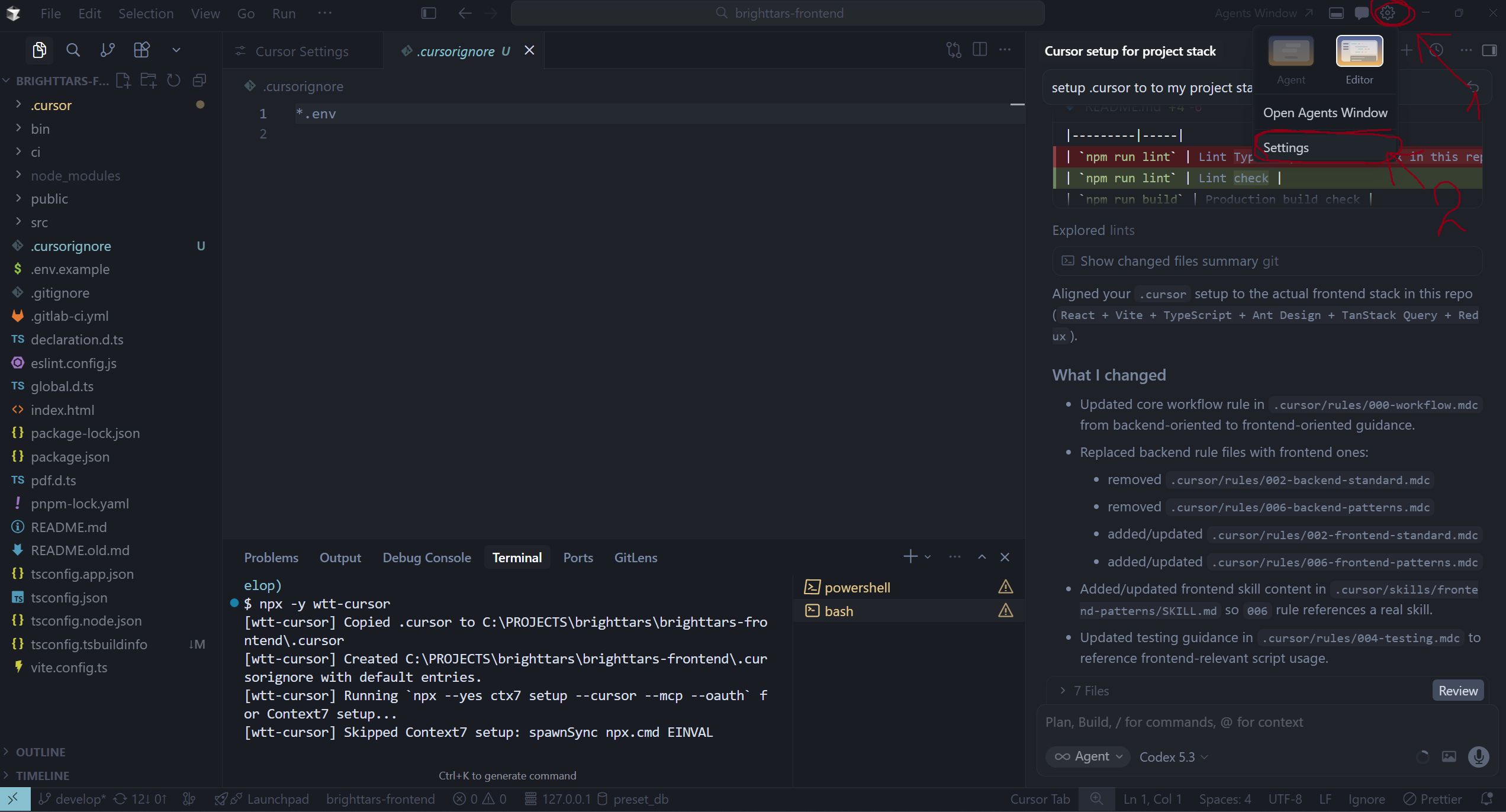
Task: Open the compare changes icon in editor toolbar
Action: point(954,50)
